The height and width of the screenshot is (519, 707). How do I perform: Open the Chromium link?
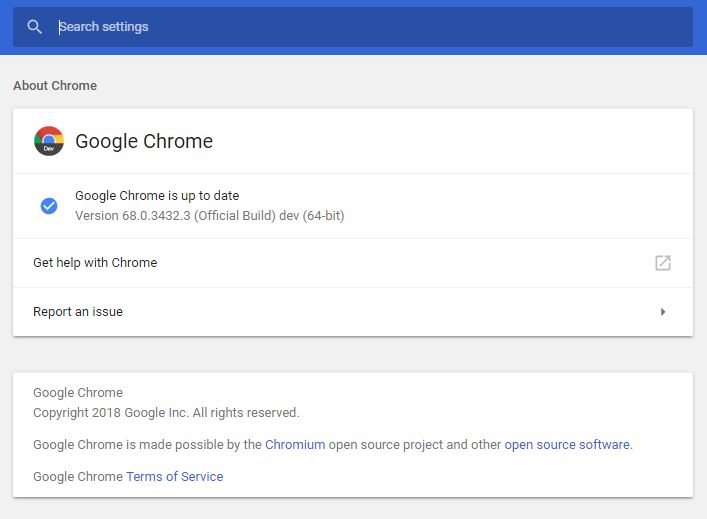(x=295, y=445)
